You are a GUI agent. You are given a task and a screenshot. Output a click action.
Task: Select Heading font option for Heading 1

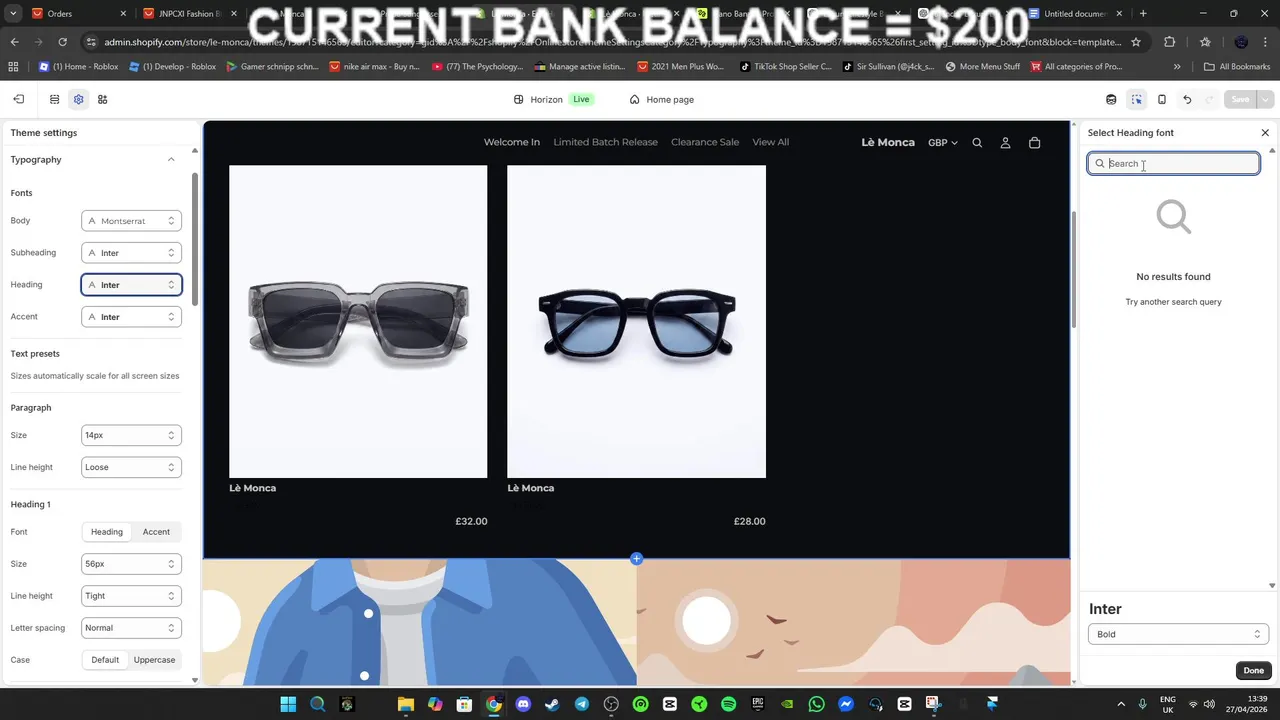tap(107, 532)
